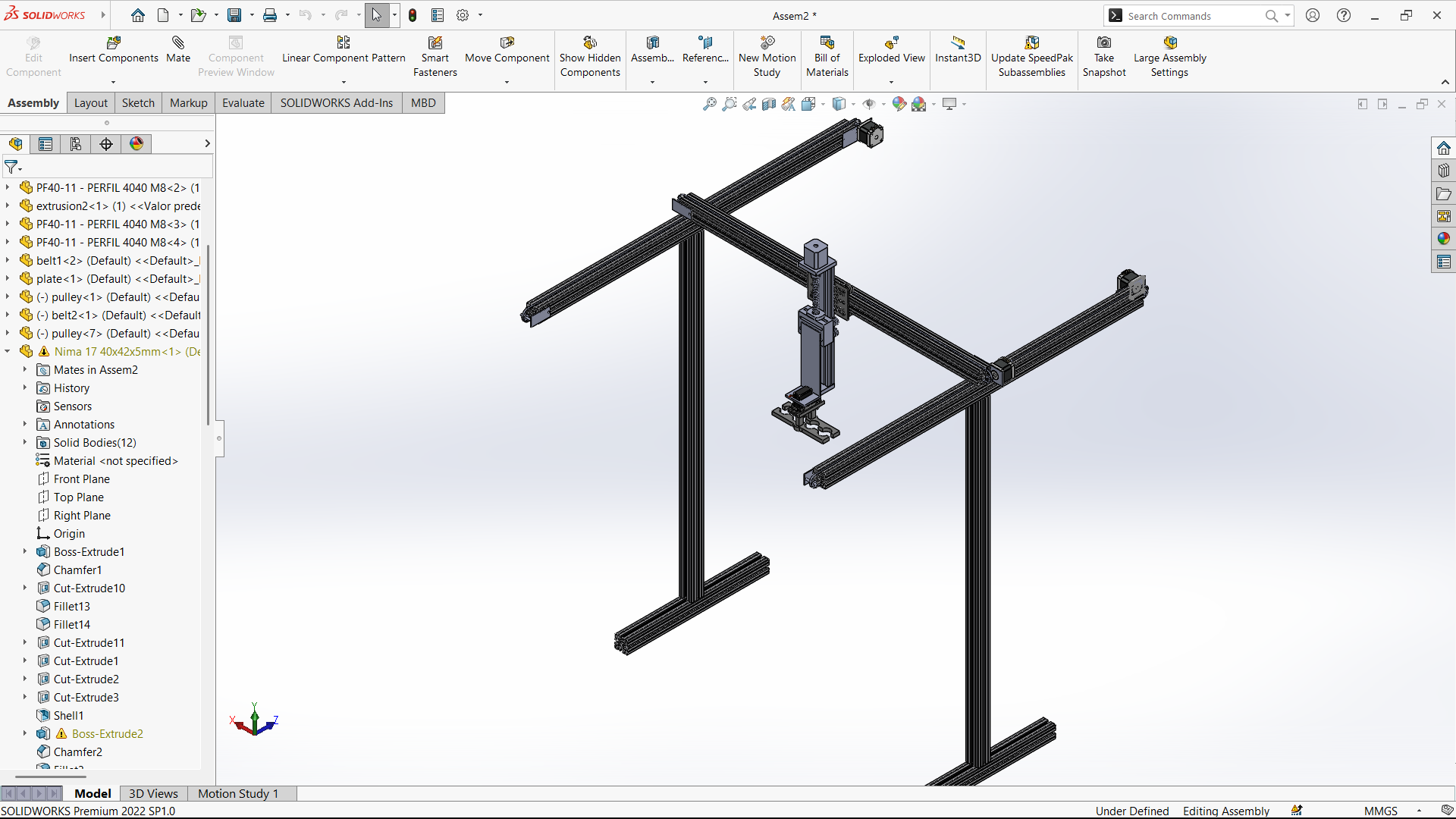This screenshot has height=819, width=1456.
Task: Click the Zoom to Fit icon
Action: coord(710,104)
